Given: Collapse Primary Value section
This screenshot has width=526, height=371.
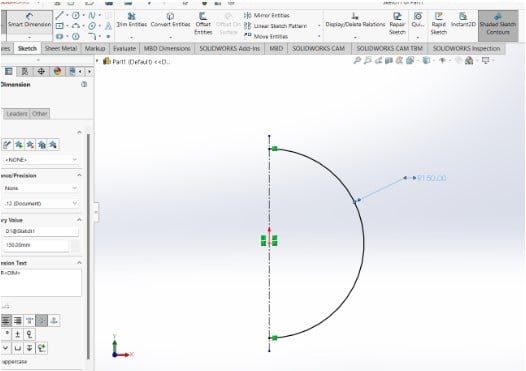Looking at the screenshot, I should [79, 220].
